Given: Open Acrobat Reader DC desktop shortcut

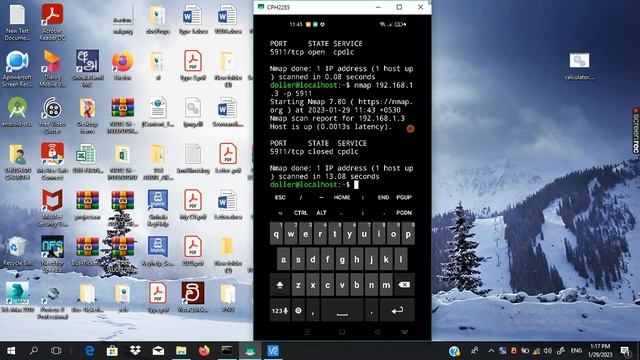Looking at the screenshot, I should (52, 22).
